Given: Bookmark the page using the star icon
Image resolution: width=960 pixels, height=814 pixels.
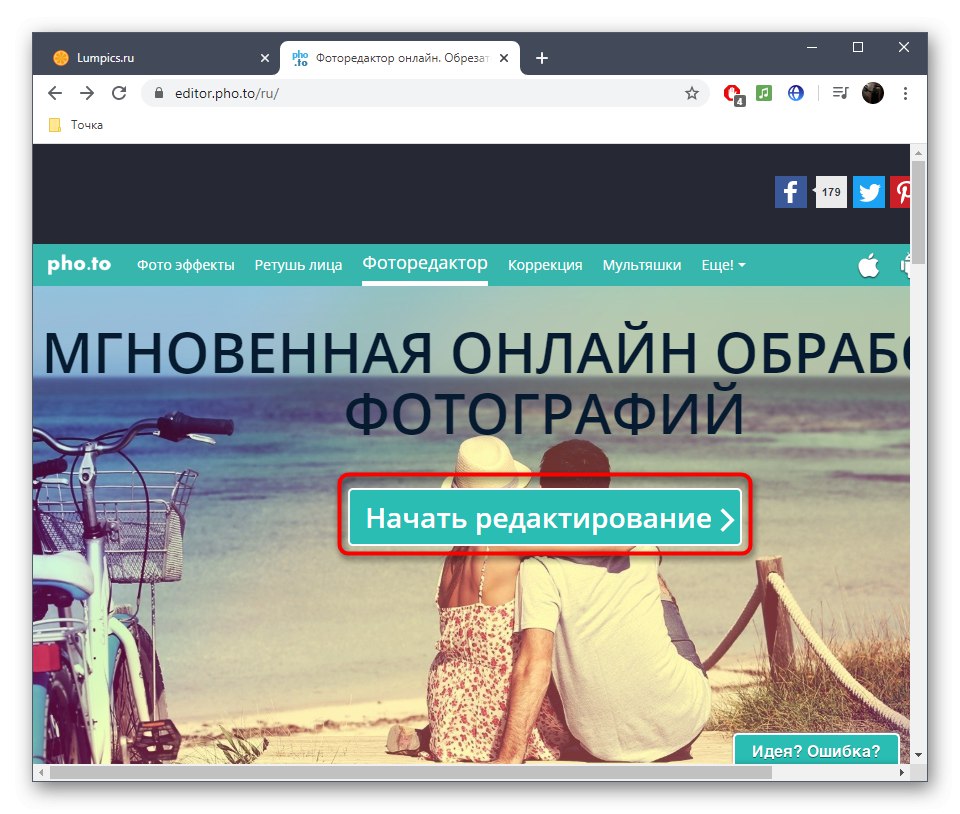Looking at the screenshot, I should pos(691,92).
